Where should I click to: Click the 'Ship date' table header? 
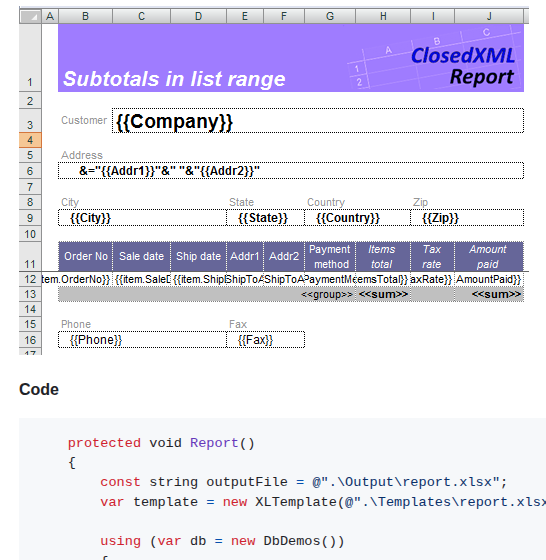(199, 256)
